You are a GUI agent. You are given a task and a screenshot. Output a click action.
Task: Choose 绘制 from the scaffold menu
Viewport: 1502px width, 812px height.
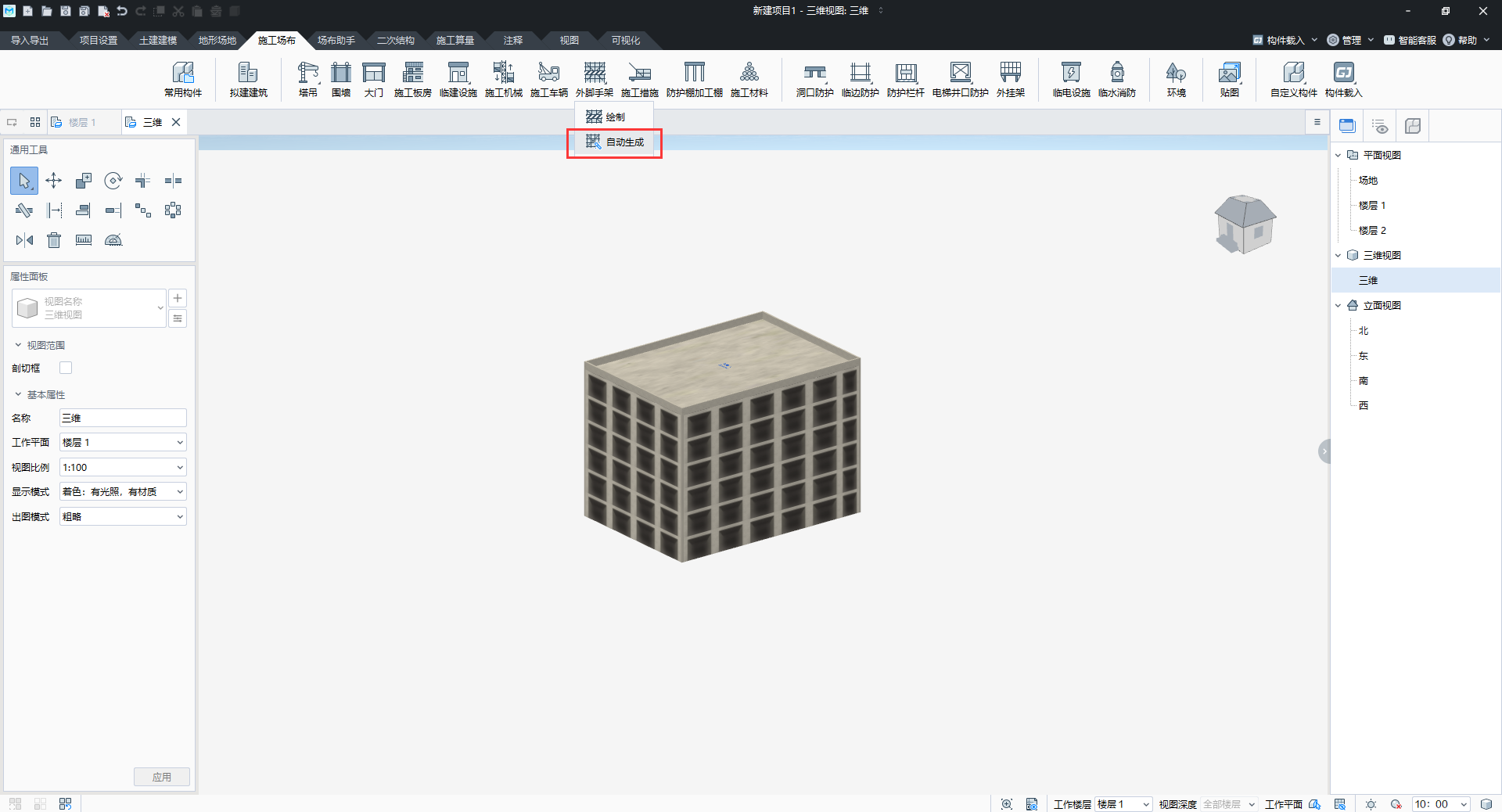click(615, 117)
